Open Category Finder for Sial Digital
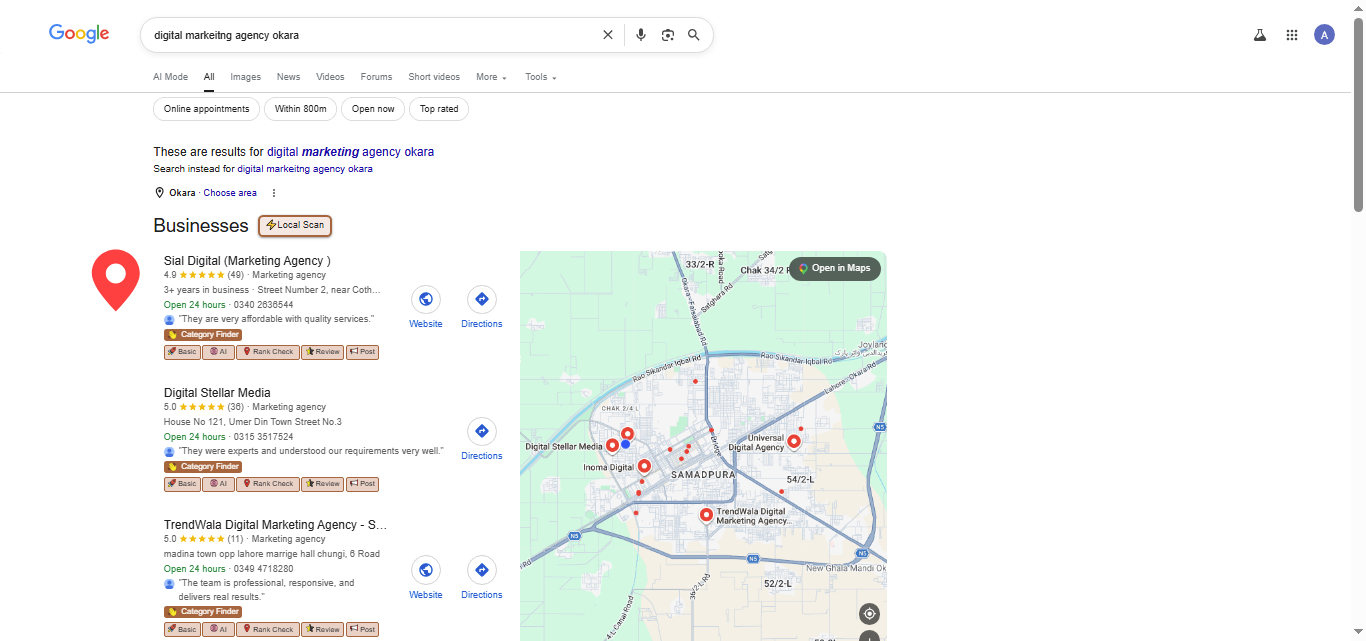 coord(203,335)
